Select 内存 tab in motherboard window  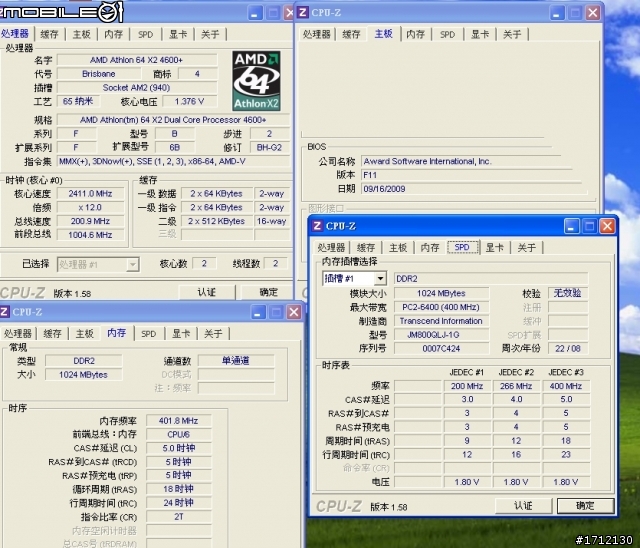point(416,34)
